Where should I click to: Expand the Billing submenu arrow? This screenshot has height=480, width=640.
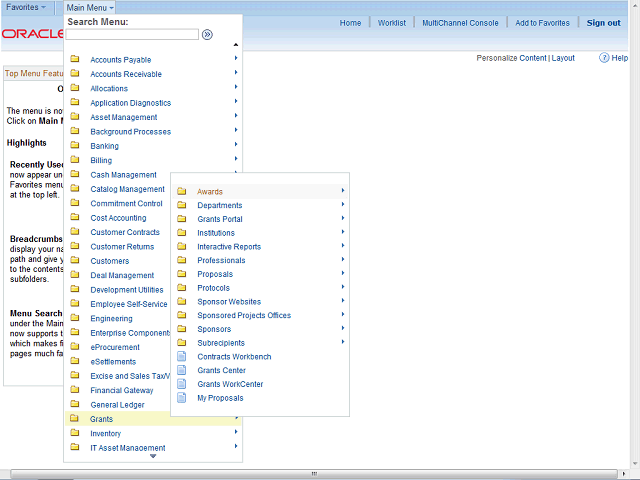(236, 160)
